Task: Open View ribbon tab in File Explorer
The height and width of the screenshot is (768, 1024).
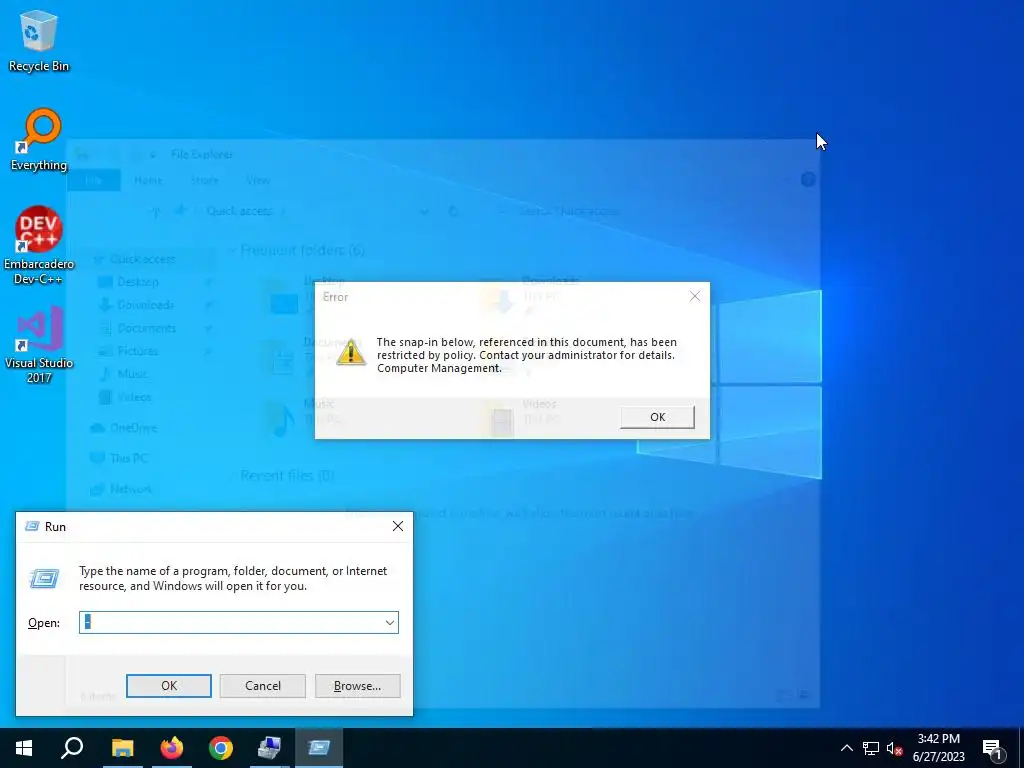Action: pyautogui.click(x=258, y=180)
